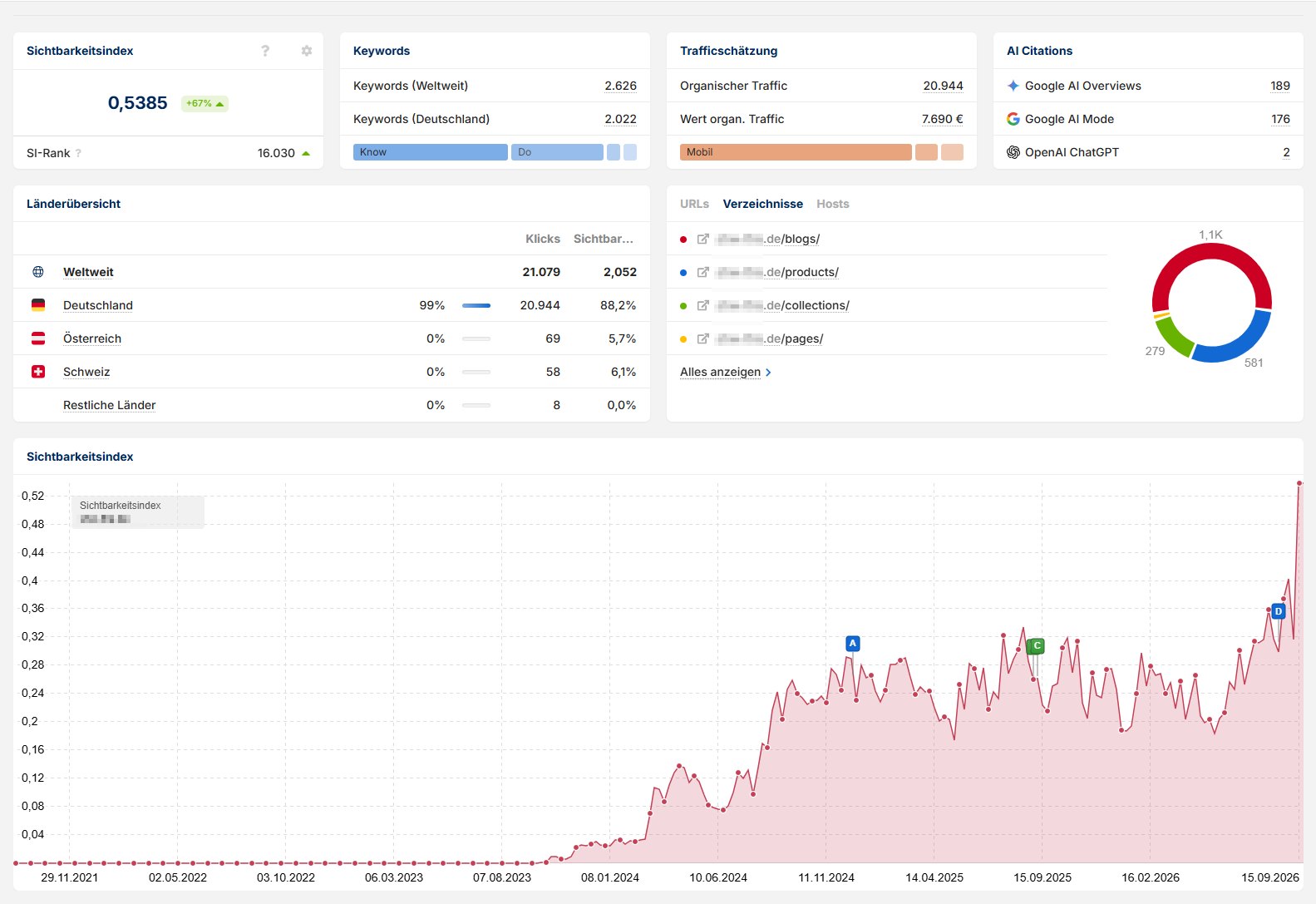
Task: Click event pin D on chart
Action: (1279, 611)
